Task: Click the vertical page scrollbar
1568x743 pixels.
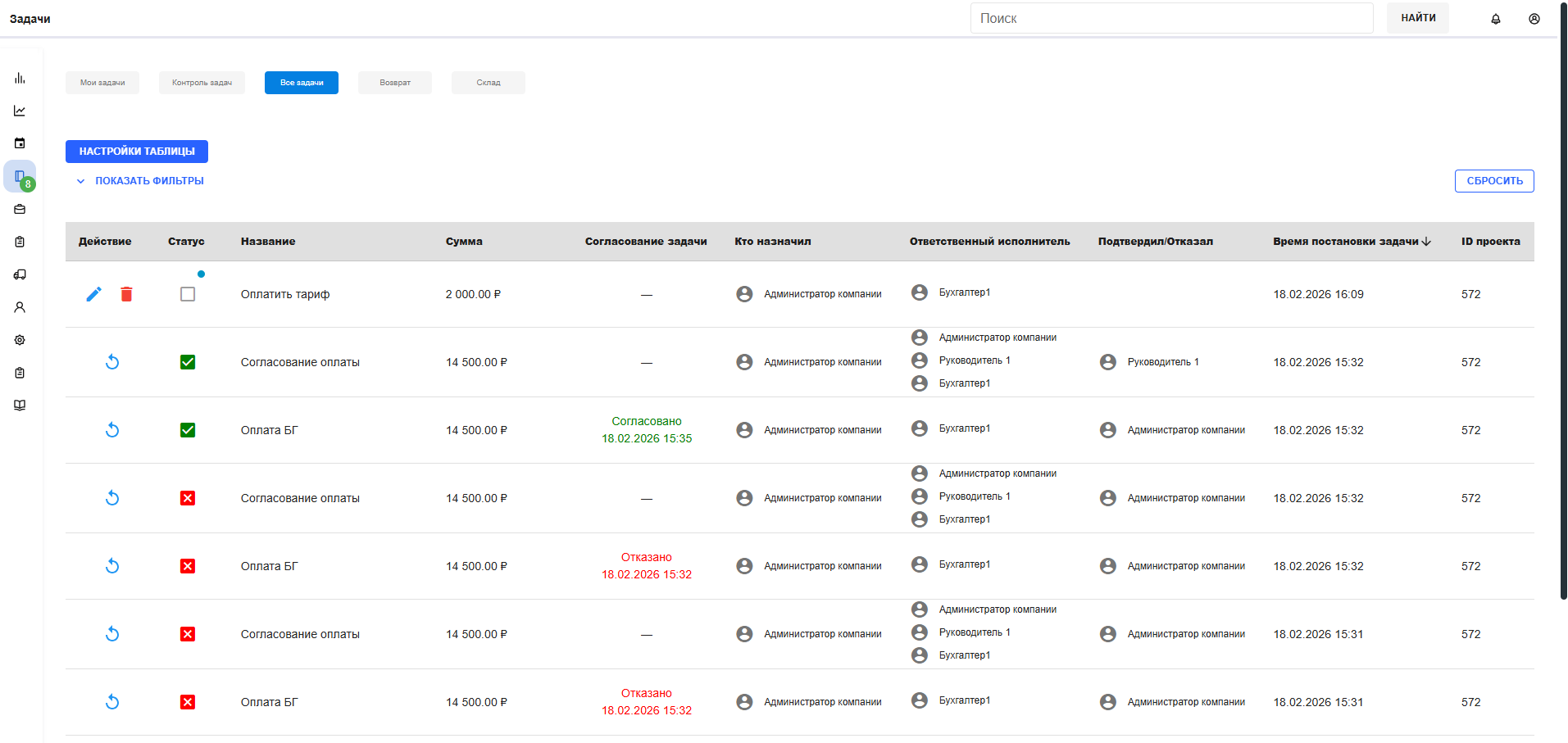Action: click(x=1563, y=303)
